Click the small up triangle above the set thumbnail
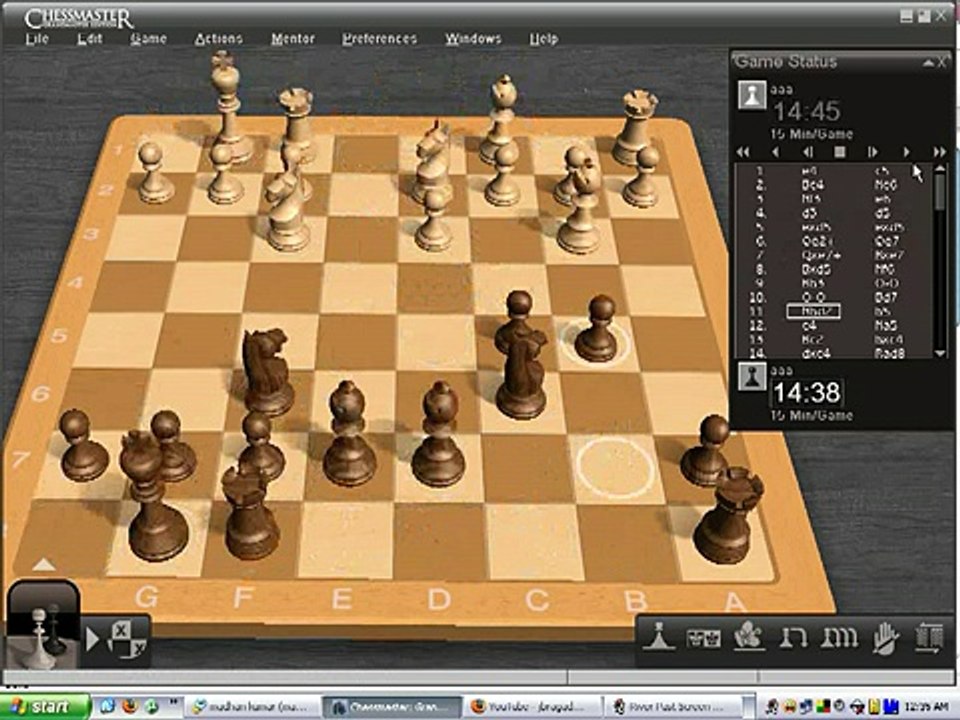 pos(43,564)
